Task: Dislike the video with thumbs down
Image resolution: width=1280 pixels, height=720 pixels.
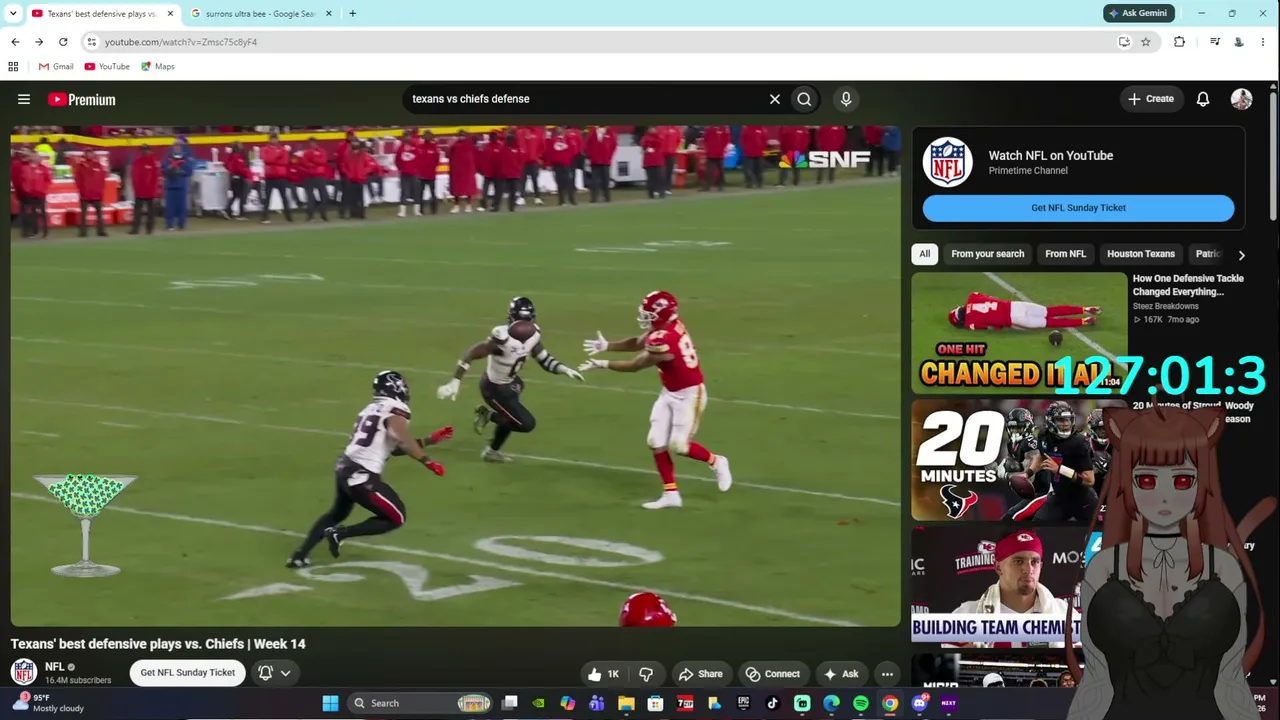Action: 646,674
